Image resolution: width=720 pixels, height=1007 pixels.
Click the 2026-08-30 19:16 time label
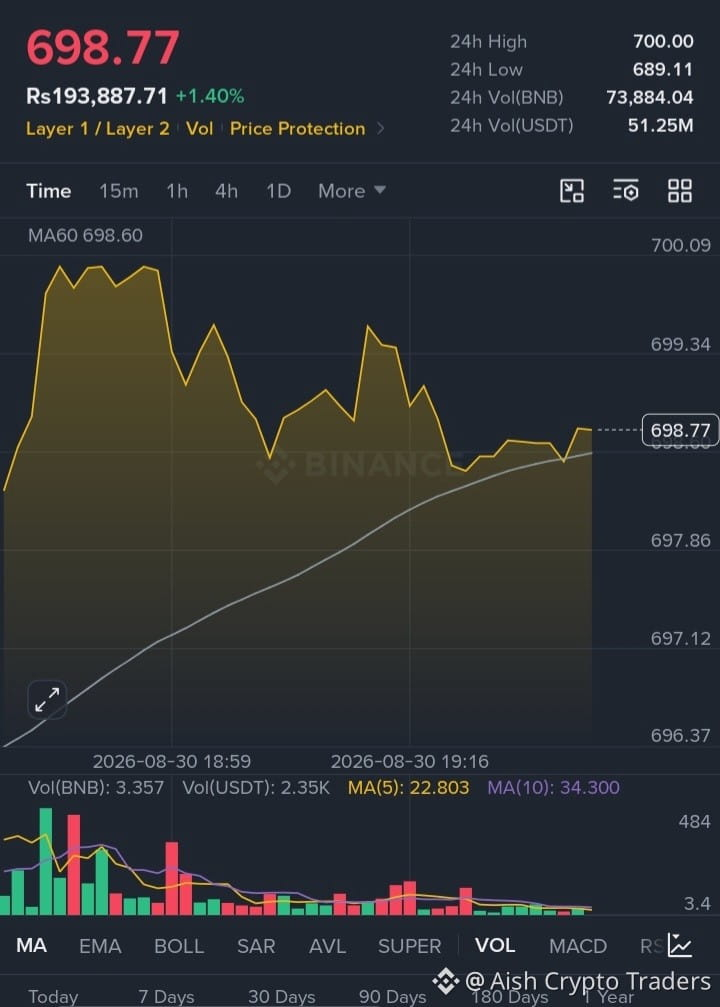tap(410, 762)
